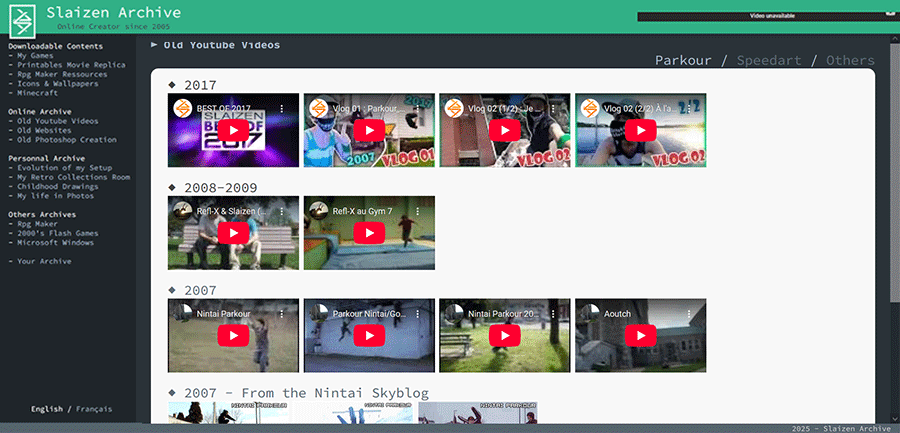Click the Slaizen Archive site title
The image size is (900, 433).
[x=114, y=12]
